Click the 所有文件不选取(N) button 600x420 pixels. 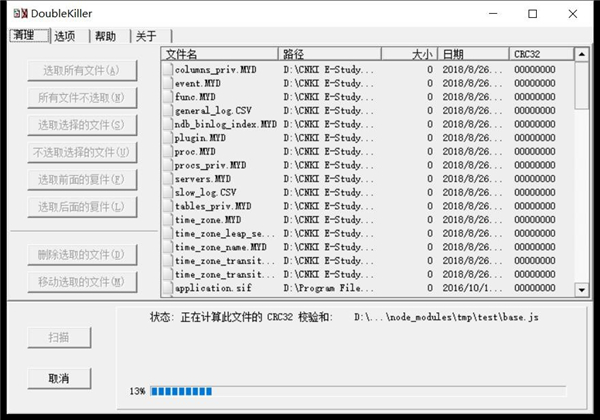pos(82,98)
